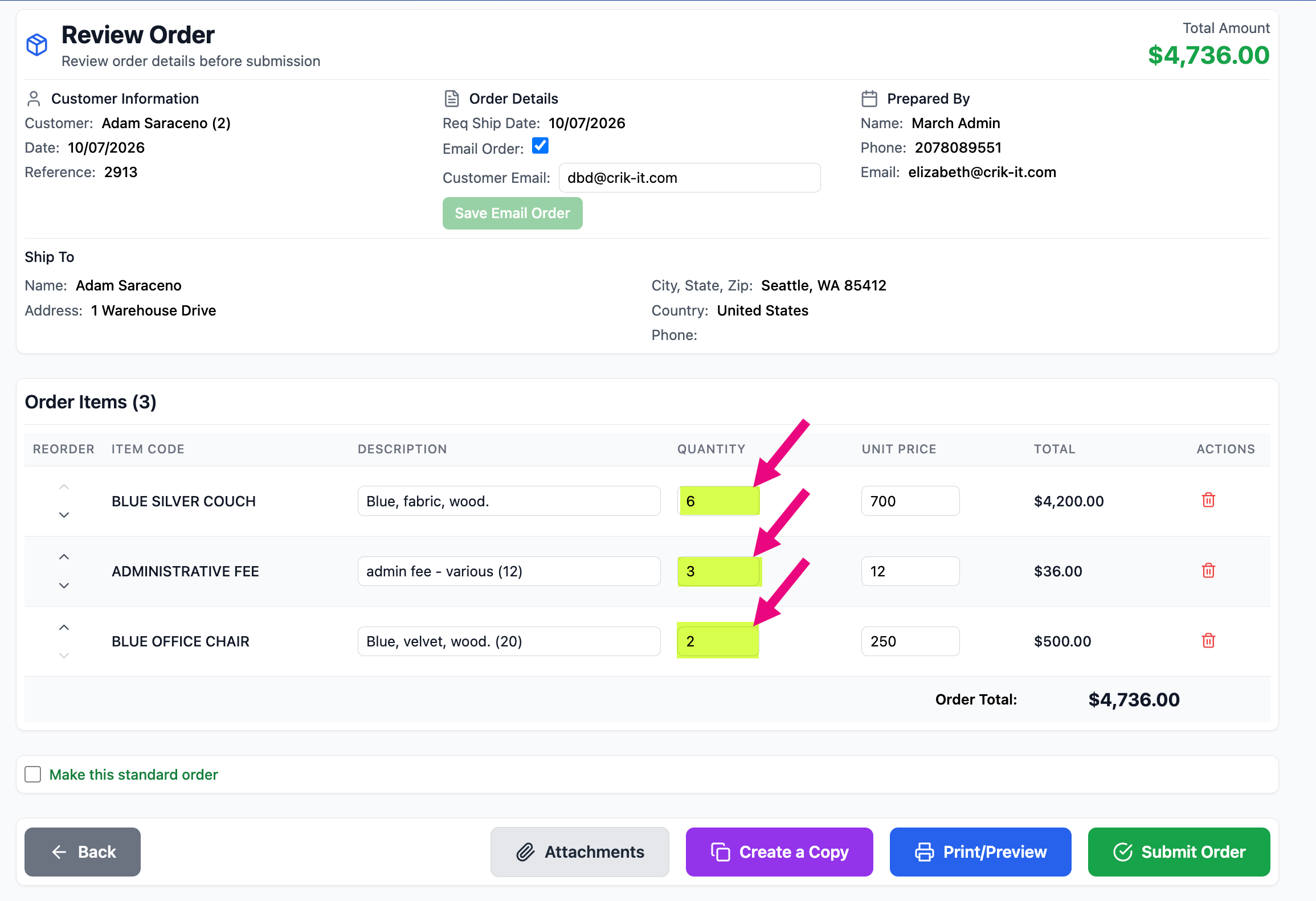Click Create a Copy button

pos(779,851)
